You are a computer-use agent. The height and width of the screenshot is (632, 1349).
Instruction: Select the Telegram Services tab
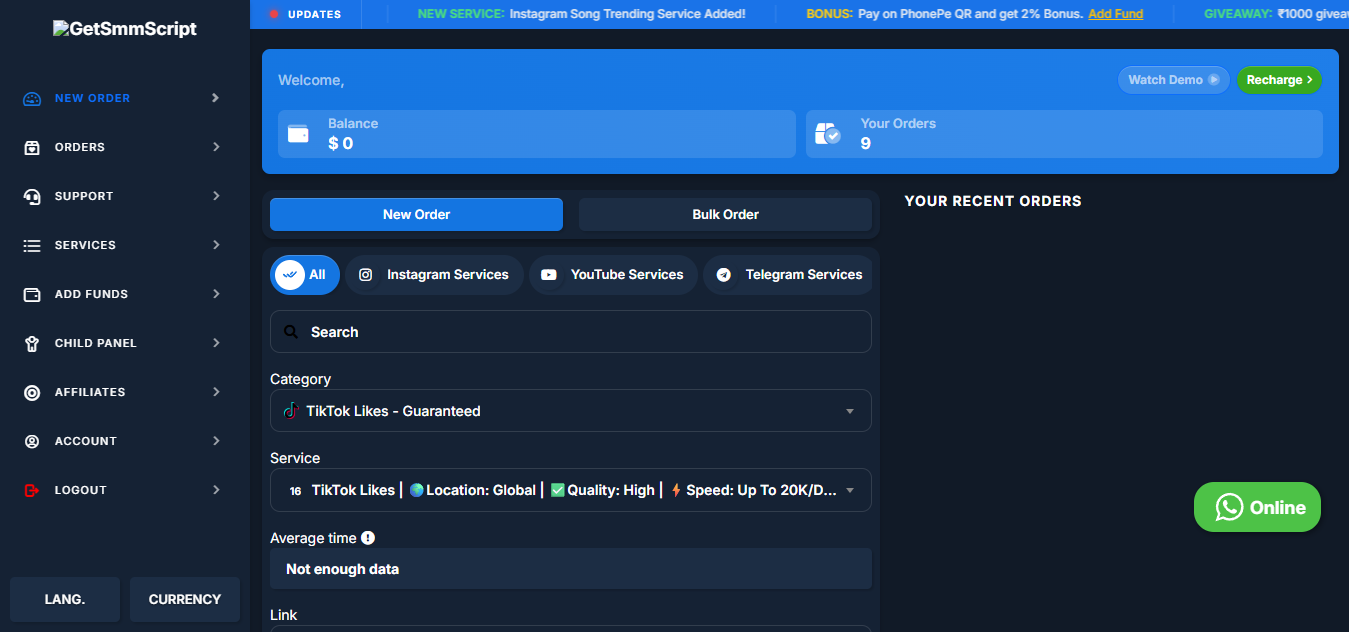pyautogui.click(x=788, y=274)
